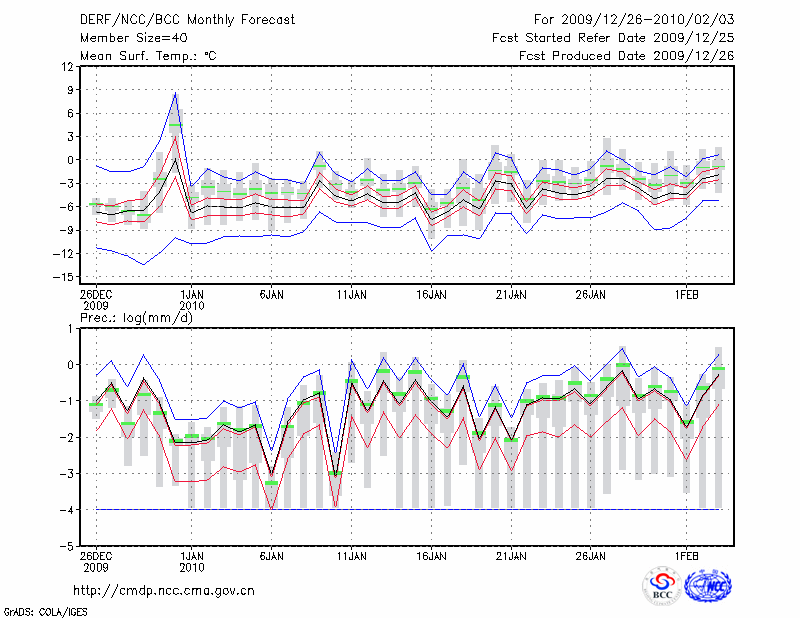Select the DERF/NCC/BCC Monthly Forecast title
The image size is (800, 618).
click(x=186, y=19)
